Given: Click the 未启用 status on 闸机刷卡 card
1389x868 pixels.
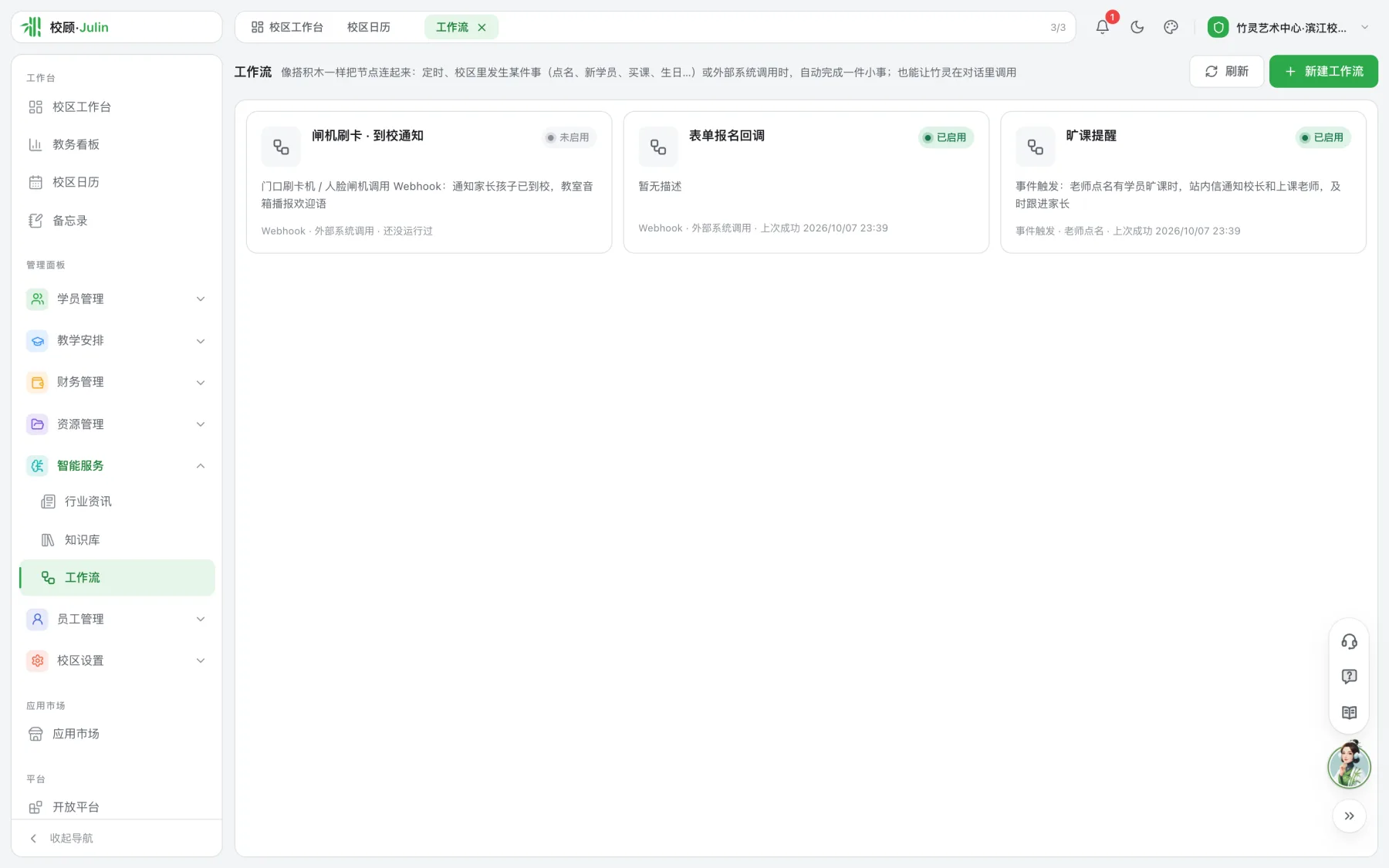Looking at the screenshot, I should 568,137.
